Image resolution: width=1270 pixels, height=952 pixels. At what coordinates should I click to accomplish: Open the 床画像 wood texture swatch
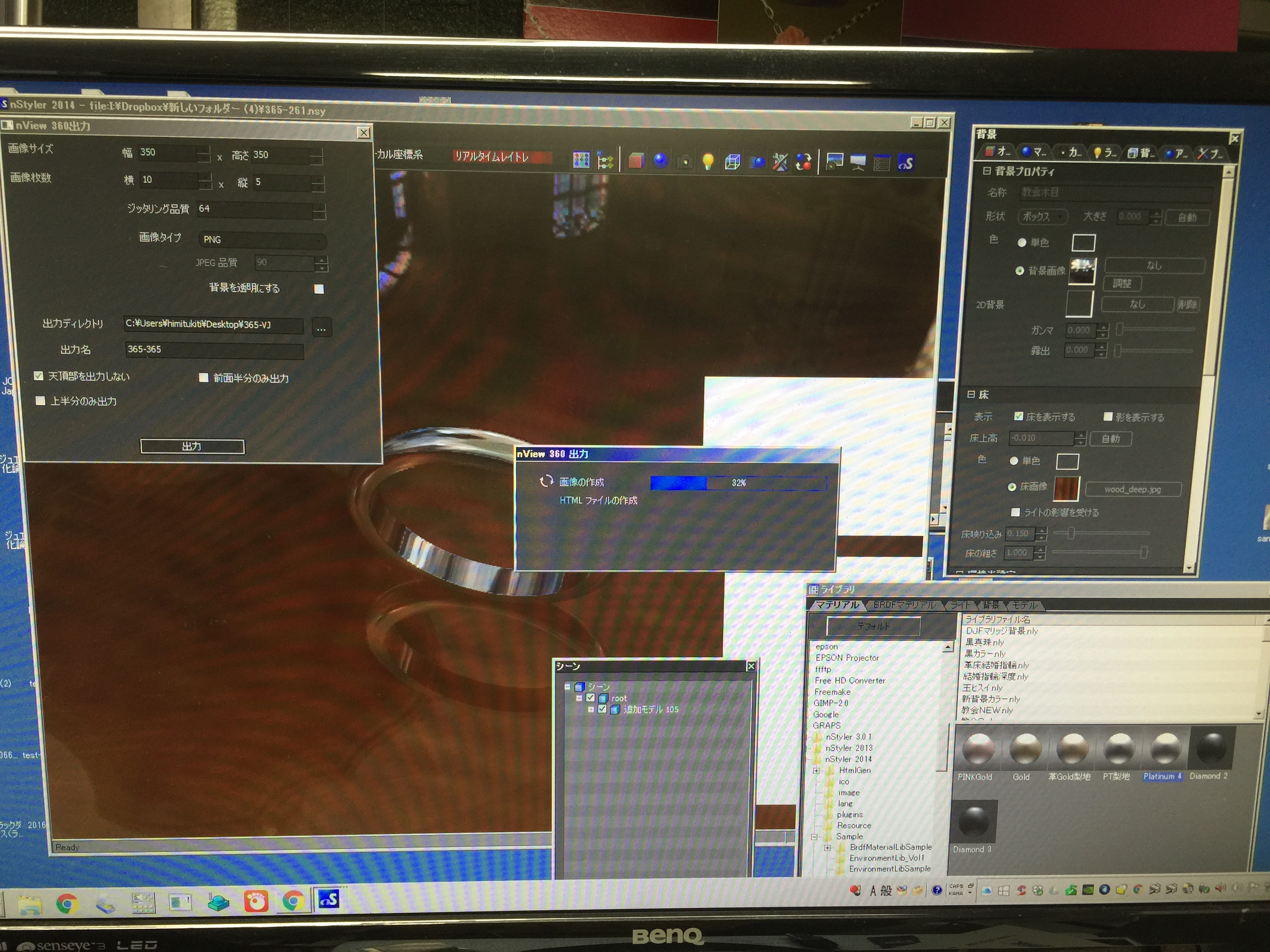1067,489
